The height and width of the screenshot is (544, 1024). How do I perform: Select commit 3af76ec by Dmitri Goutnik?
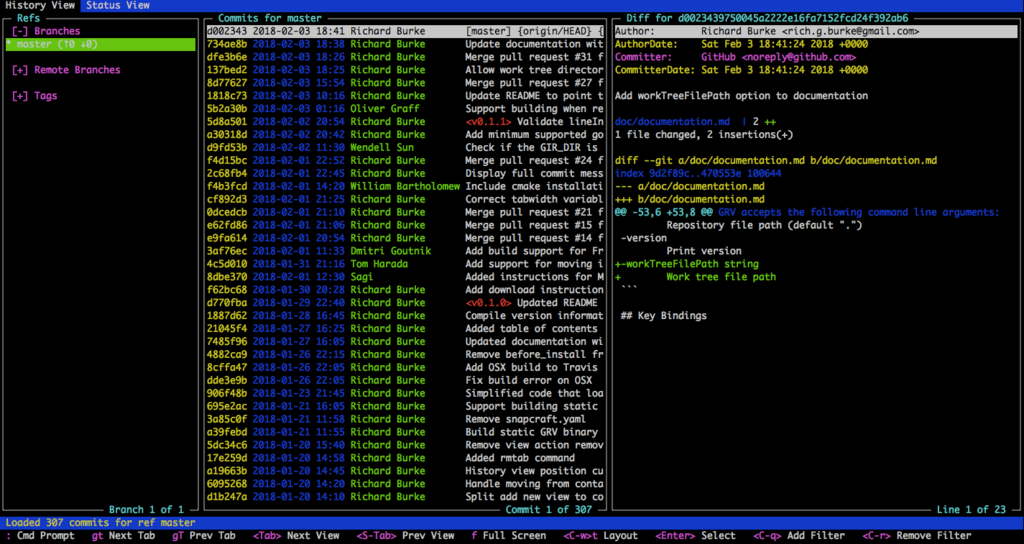(406, 251)
